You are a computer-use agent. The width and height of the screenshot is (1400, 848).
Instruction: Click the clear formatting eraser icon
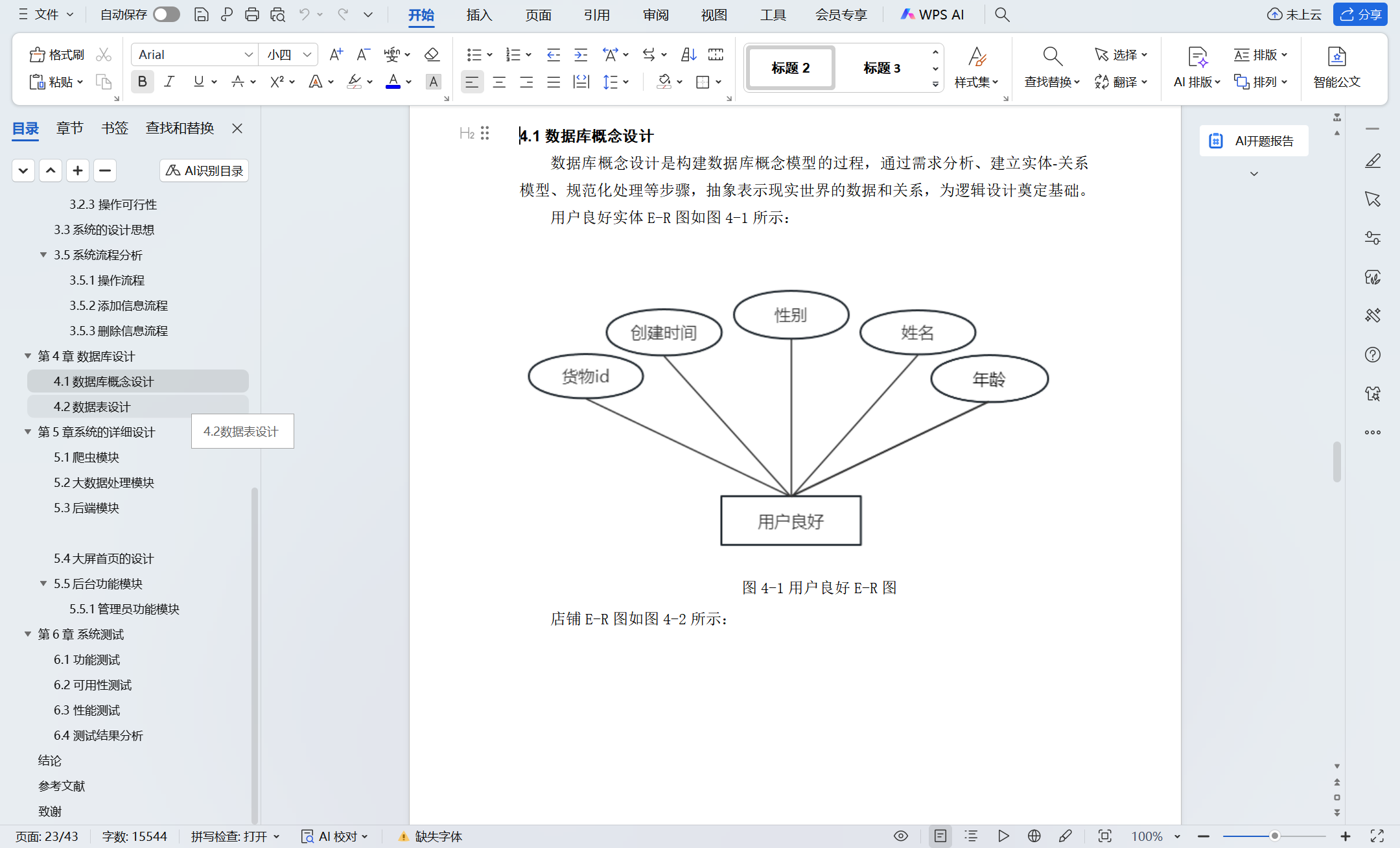click(432, 54)
